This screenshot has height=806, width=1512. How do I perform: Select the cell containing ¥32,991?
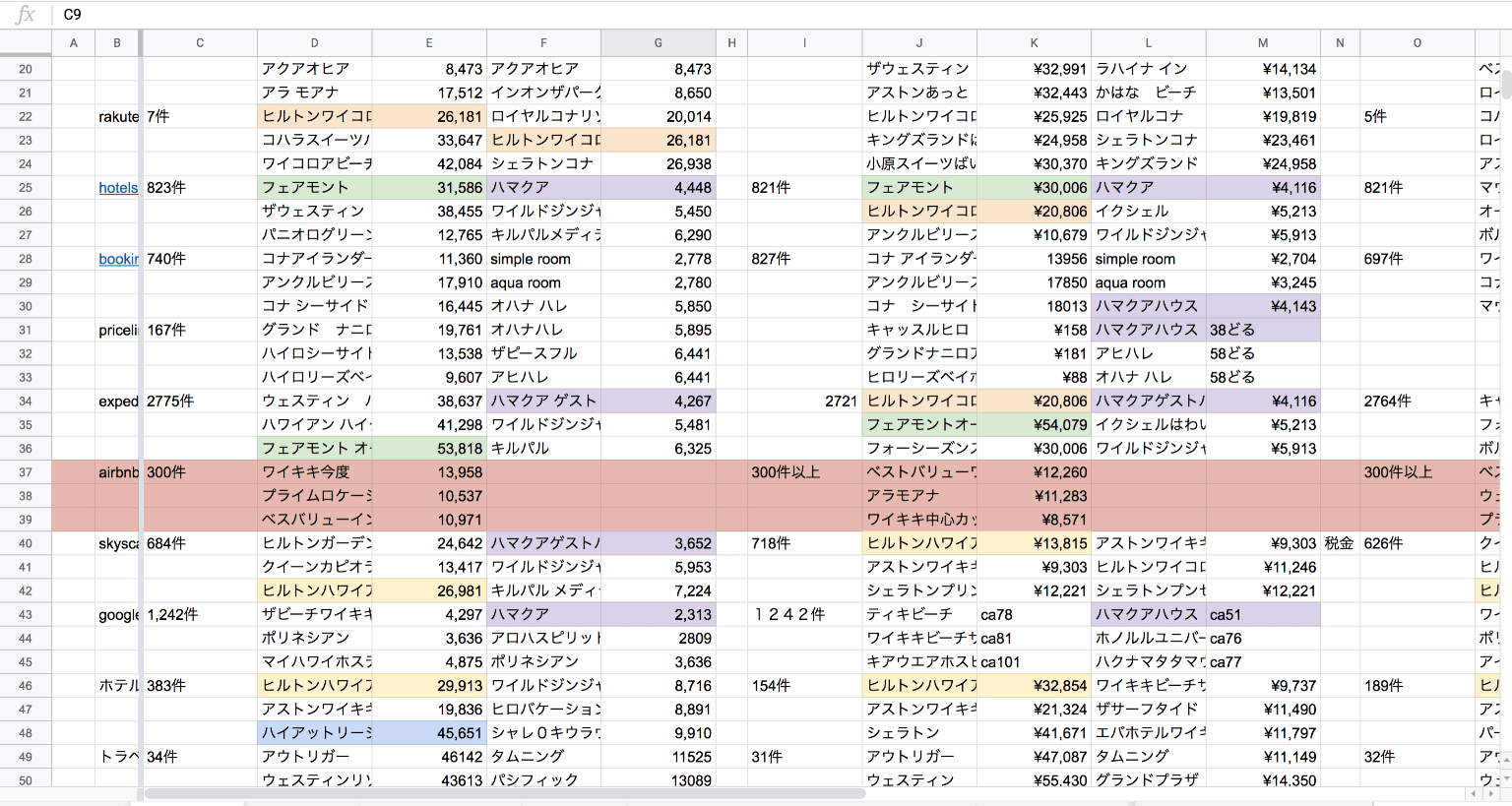tap(1035, 69)
